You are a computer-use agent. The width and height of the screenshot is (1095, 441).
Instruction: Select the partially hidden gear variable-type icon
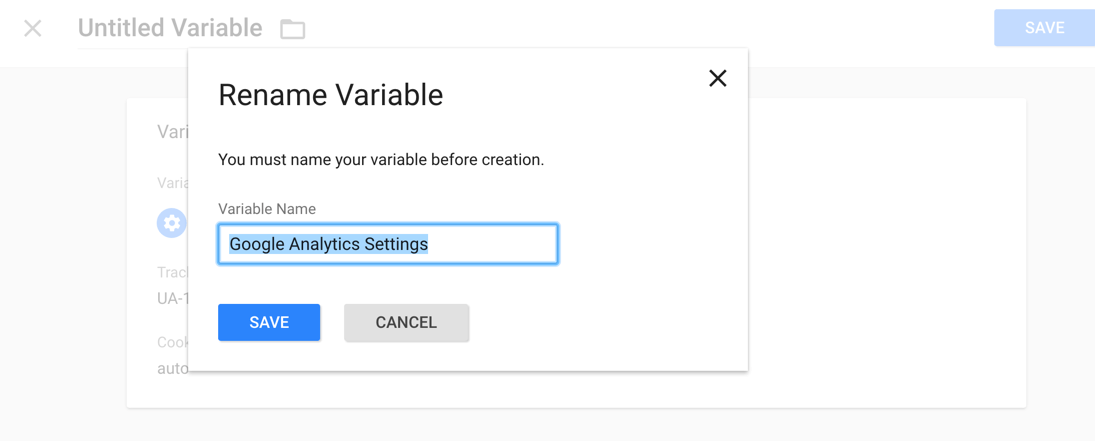click(172, 223)
